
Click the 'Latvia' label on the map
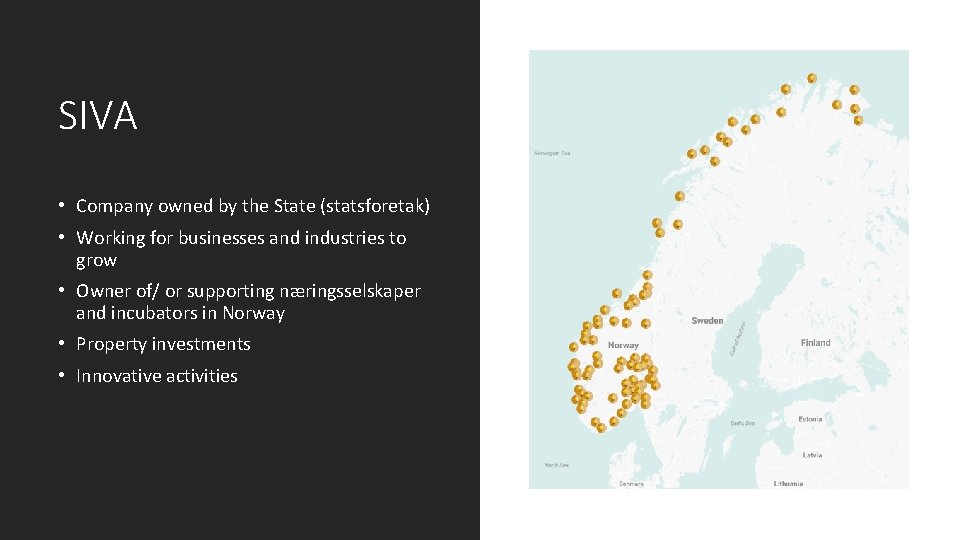pos(812,456)
